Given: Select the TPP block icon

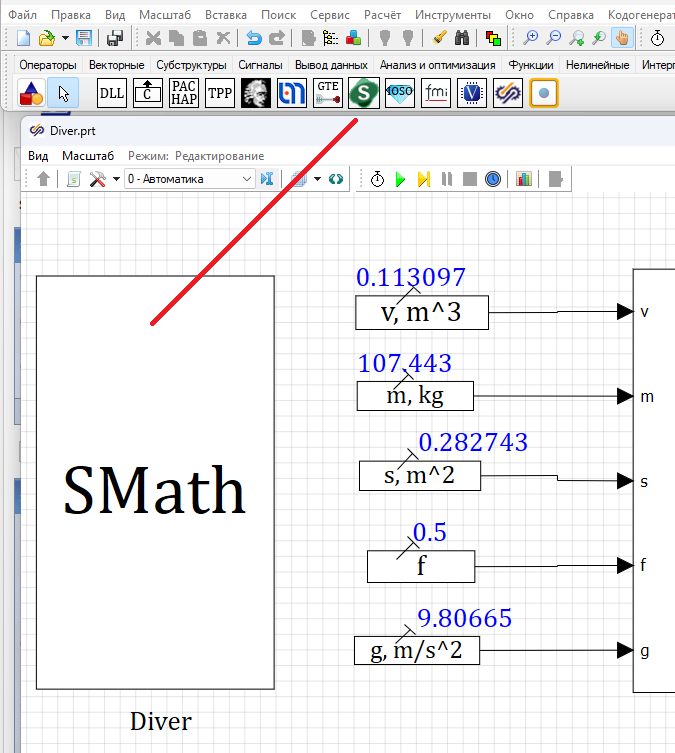Looking at the screenshot, I should click(x=219, y=94).
